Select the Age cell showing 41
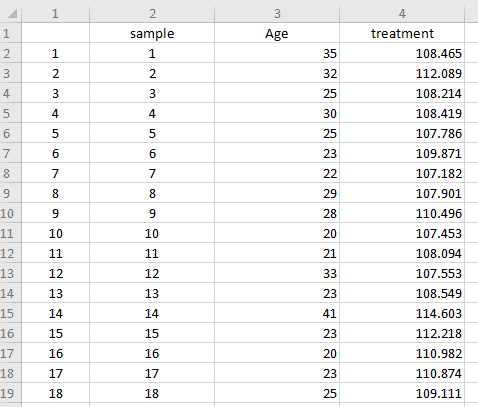Viewport: 478px width, 407px height. (277, 313)
